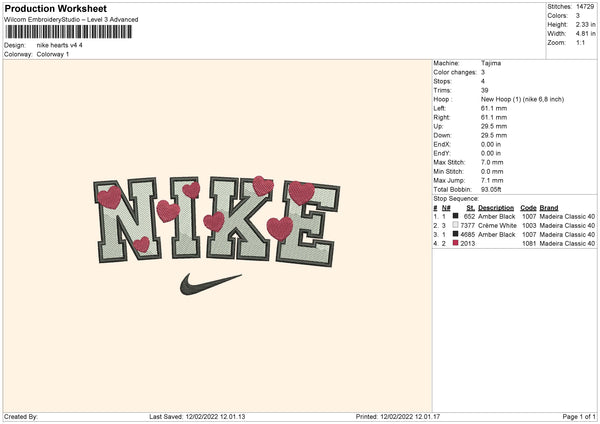Click the Height value 2.33 in
This screenshot has height=424, width=600.
click(x=585, y=24)
